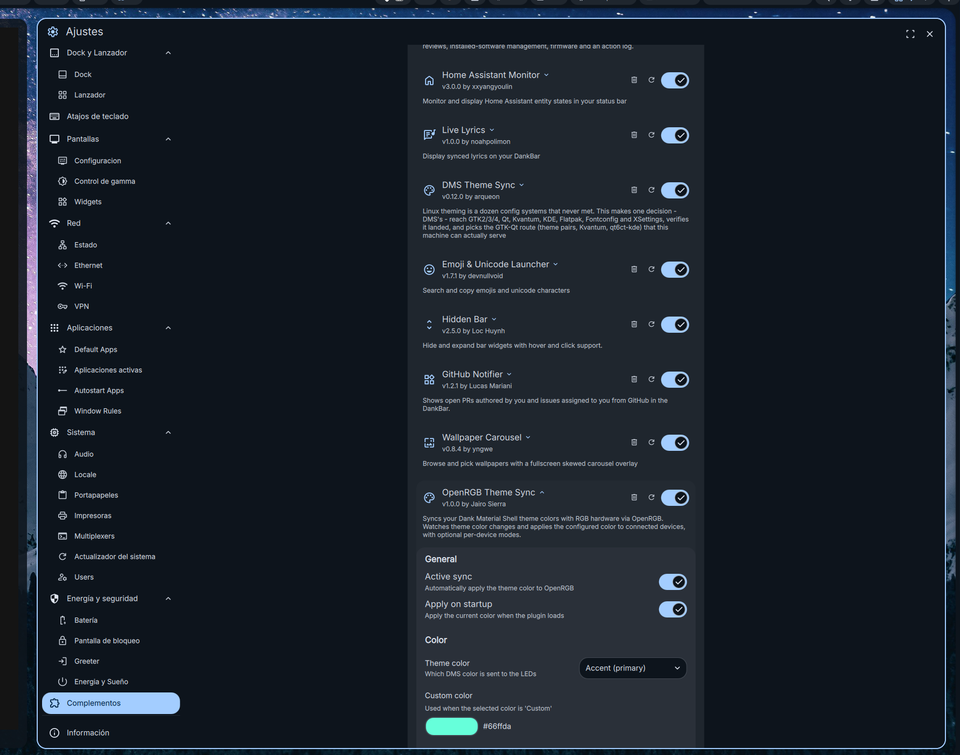Reload the Wallpaper Carousel plugin
Viewport: 960px width, 755px height.
tap(651, 443)
